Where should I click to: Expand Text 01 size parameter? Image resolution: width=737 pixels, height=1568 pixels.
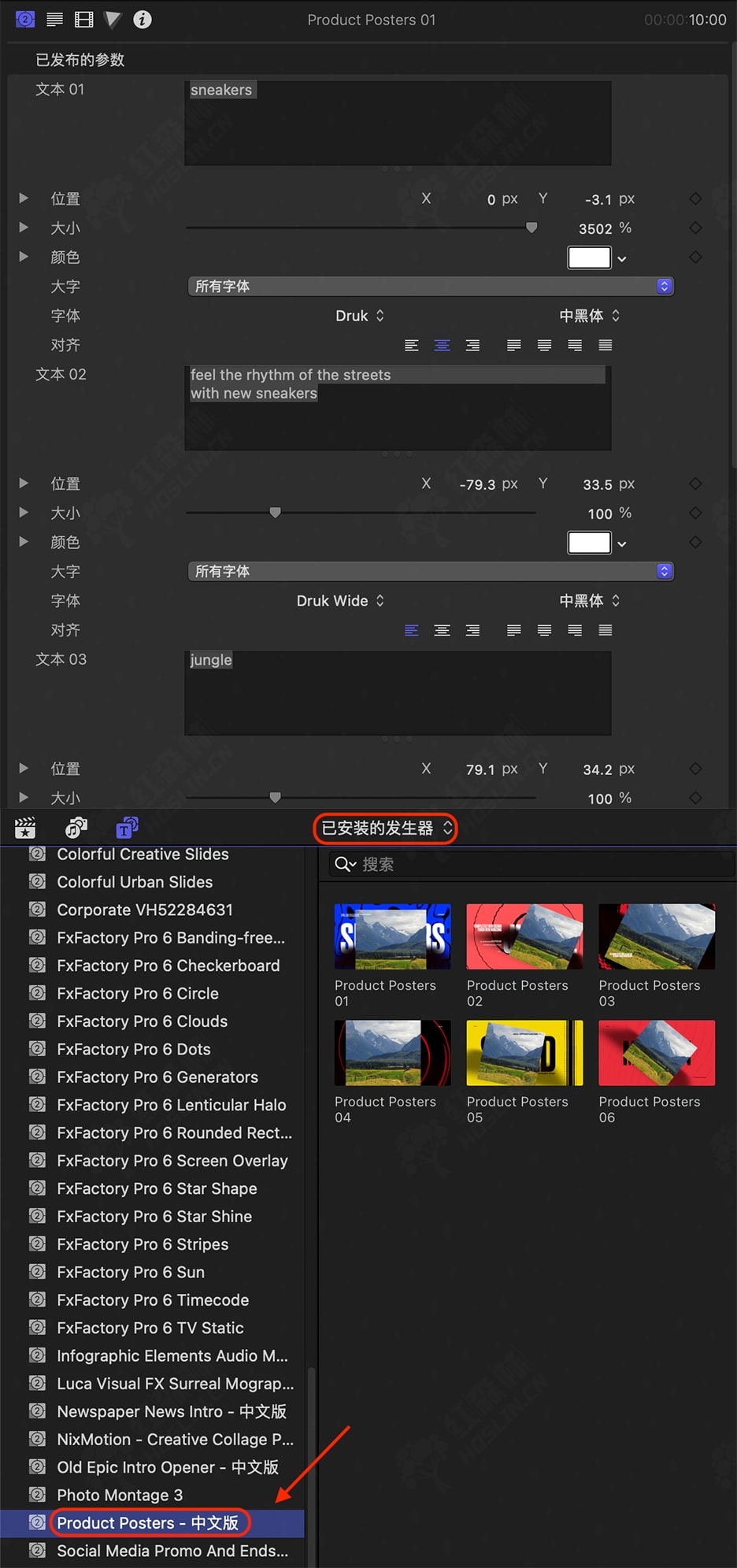pos(24,227)
